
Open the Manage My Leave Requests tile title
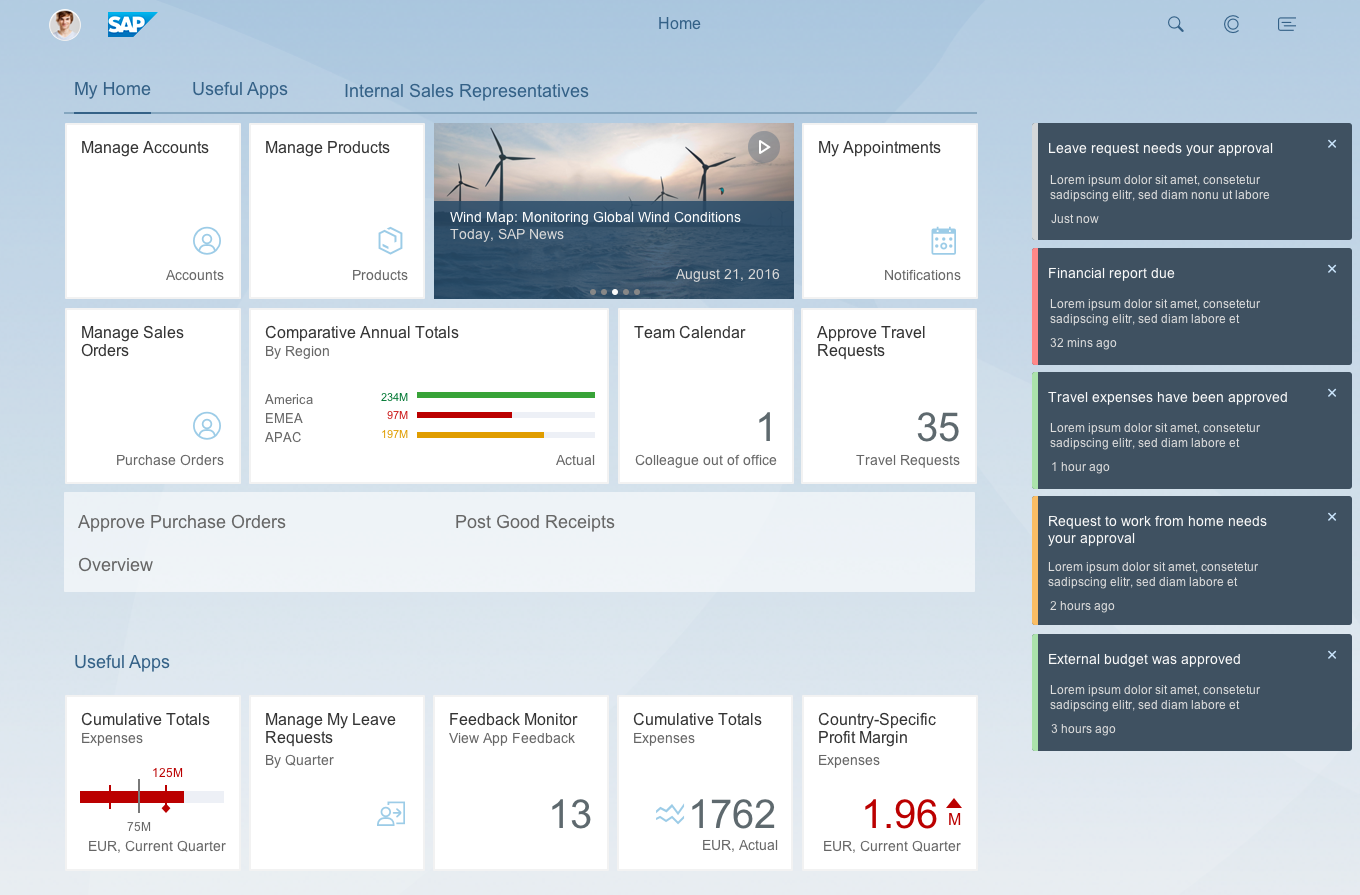click(330, 728)
